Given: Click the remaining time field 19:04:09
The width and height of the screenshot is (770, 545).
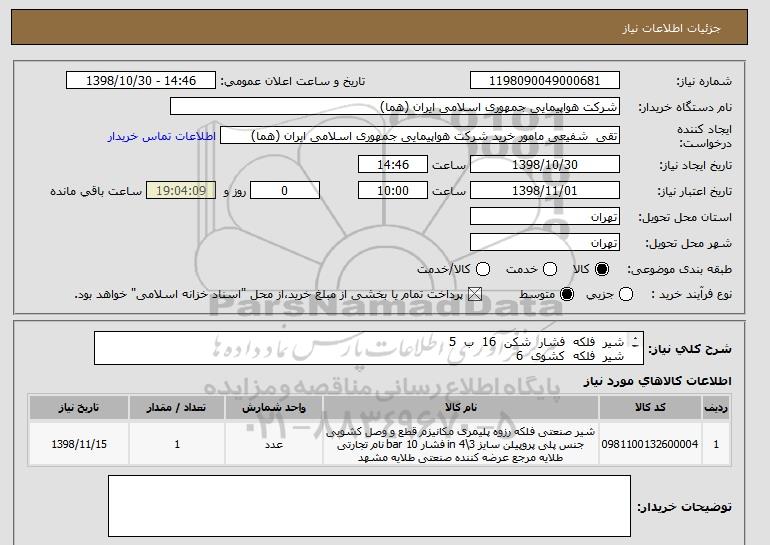Looking at the screenshot, I should click(181, 191).
